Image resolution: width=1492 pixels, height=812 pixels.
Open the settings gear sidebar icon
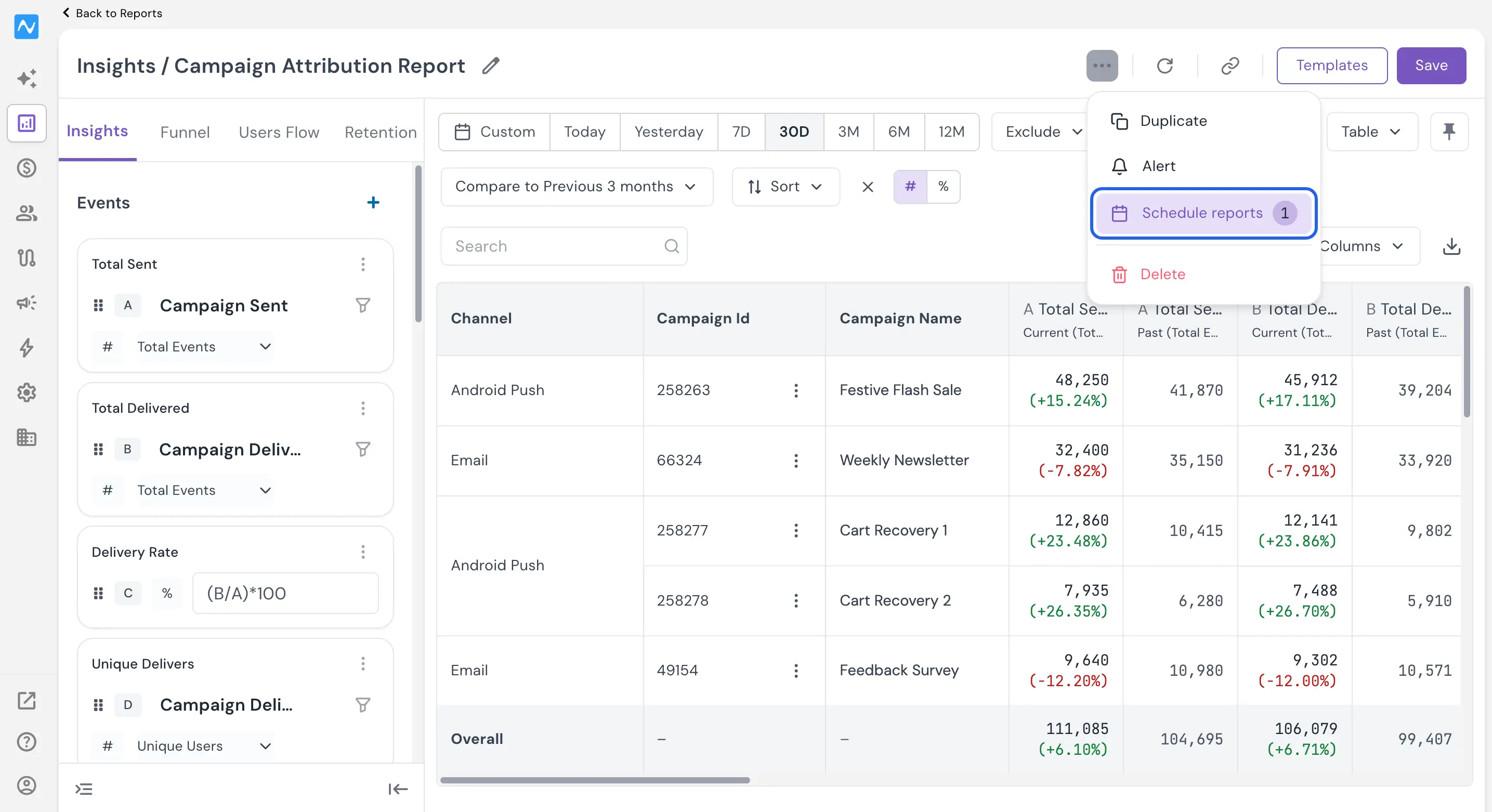[x=27, y=392]
